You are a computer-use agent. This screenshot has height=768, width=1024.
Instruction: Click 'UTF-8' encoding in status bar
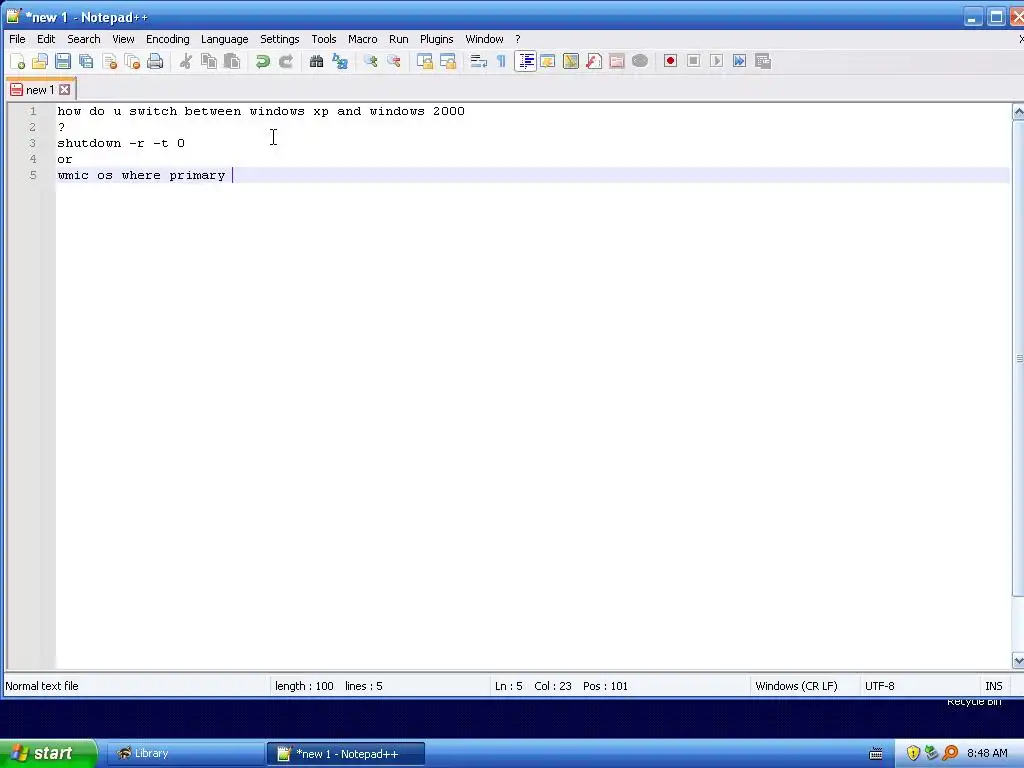point(880,686)
